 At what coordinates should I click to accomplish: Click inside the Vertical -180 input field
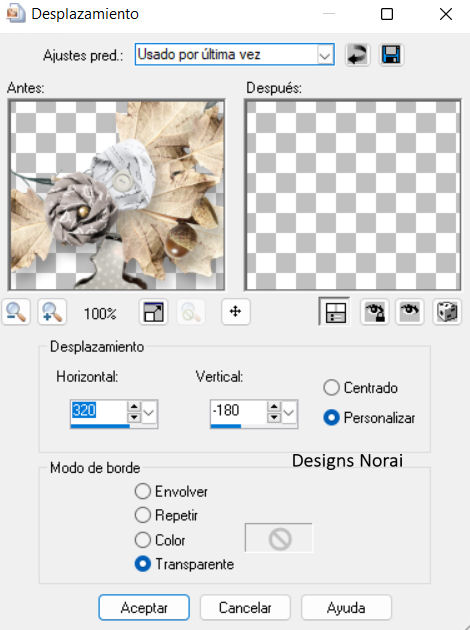click(238, 411)
